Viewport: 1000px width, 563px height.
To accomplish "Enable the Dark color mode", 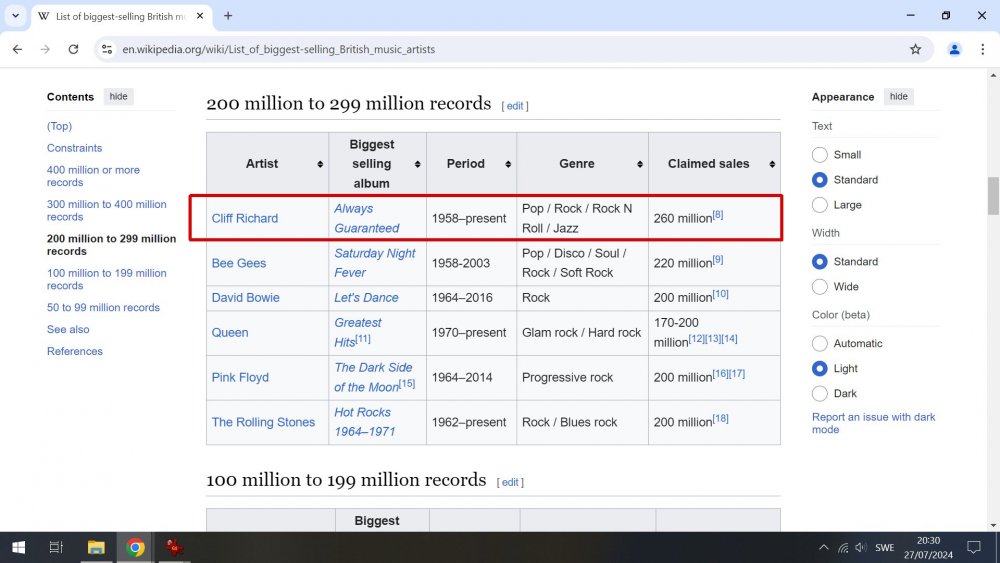I will (x=820, y=394).
